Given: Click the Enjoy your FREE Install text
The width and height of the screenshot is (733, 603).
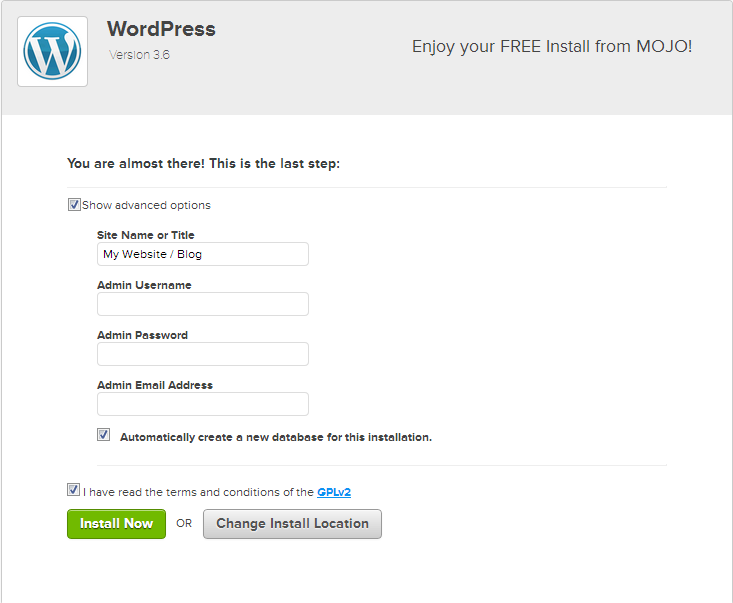Looking at the screenshot, I should 552,47.
